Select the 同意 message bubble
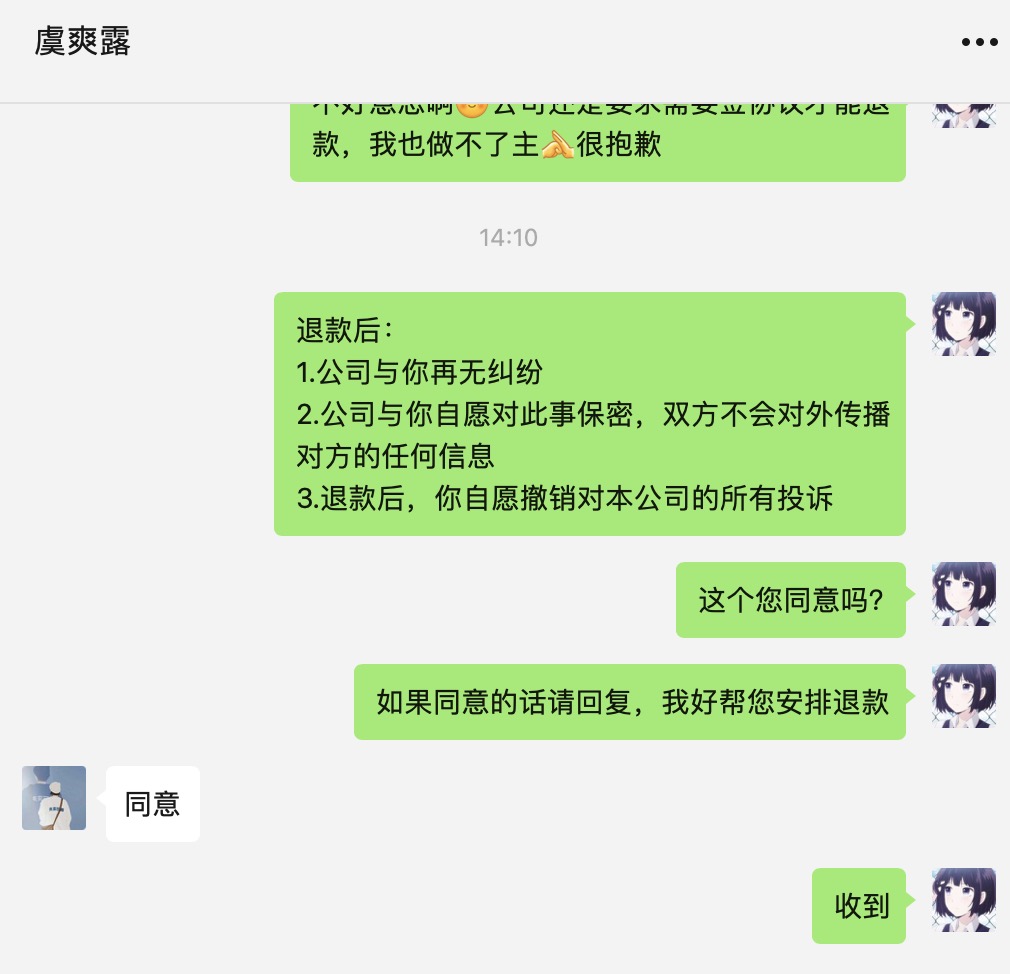 pyautogui.click(x=153, y=804)
